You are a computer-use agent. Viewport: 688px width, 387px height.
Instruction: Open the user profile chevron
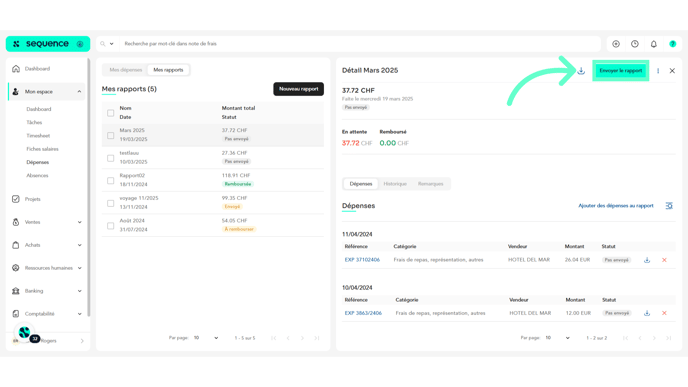point(82,341)
